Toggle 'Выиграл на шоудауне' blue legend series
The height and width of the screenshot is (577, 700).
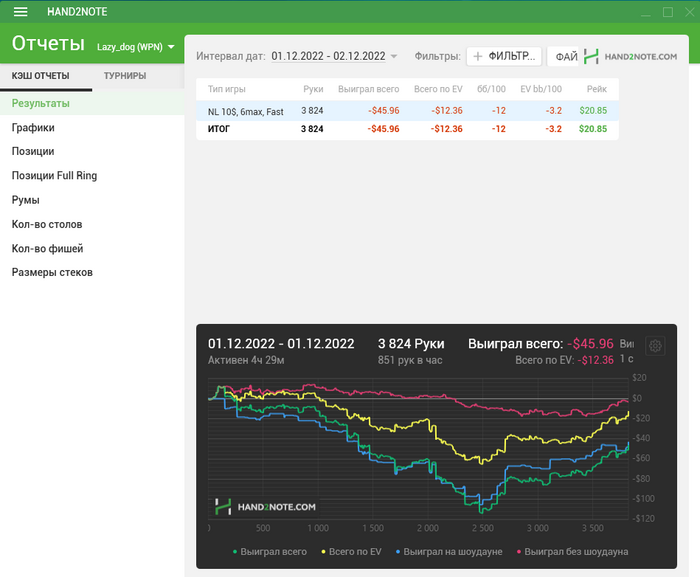449,552
